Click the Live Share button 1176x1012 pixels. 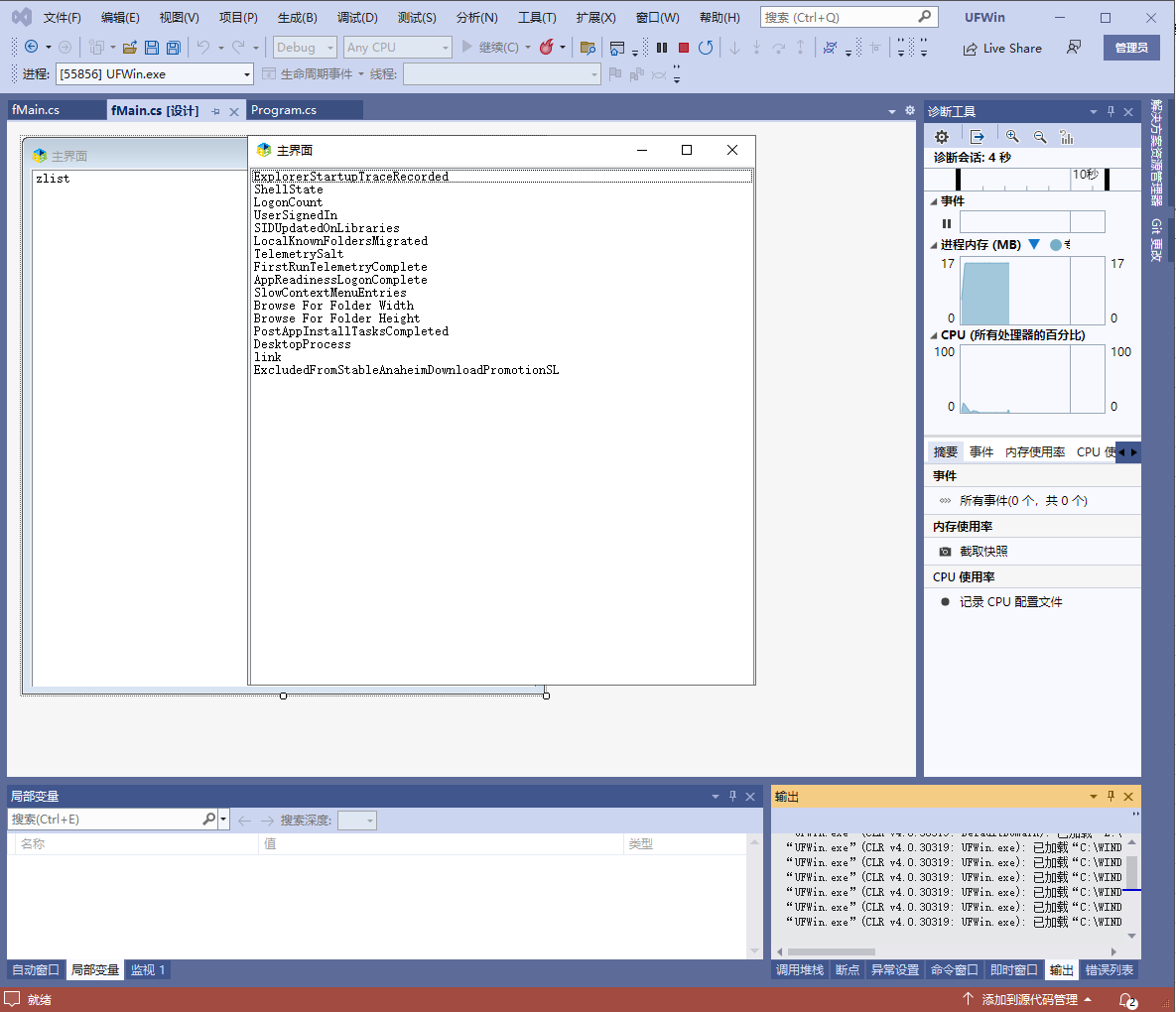point(1002,48)
